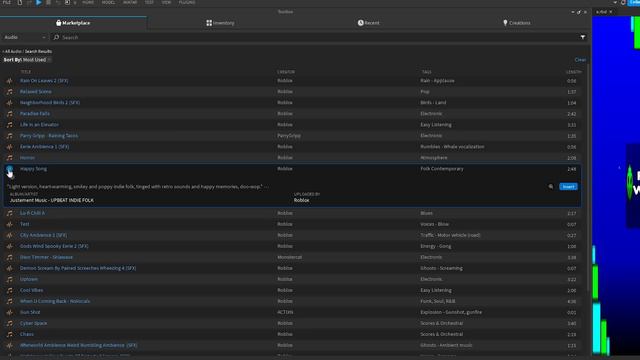Open the HOME ribbon tab

[88, 2]
